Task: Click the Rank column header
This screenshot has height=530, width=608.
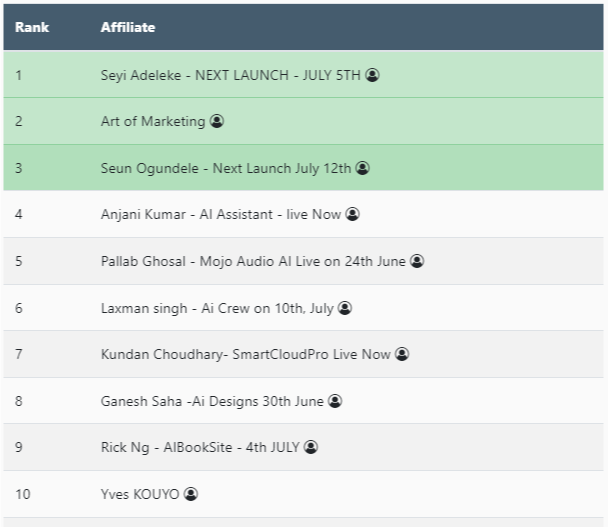Action: (32, 27)
